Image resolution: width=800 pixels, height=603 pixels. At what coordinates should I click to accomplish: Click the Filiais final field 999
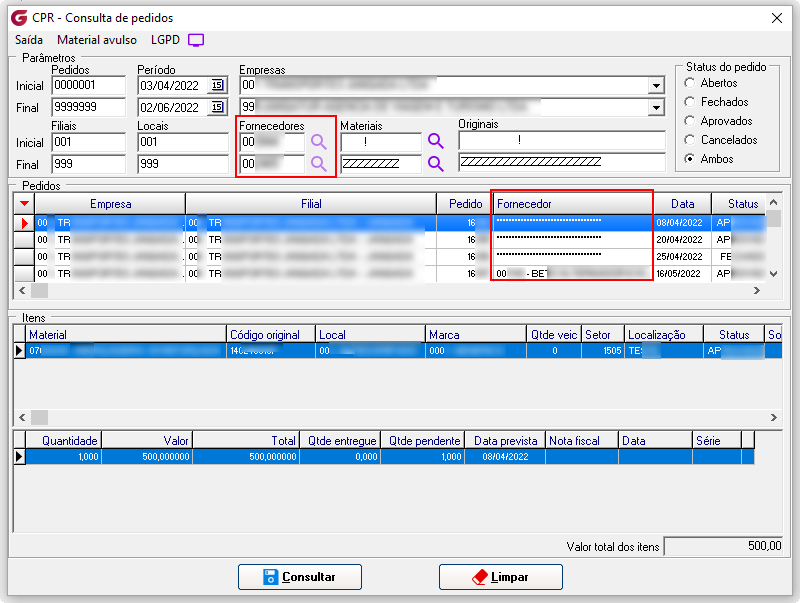[88, 164]
